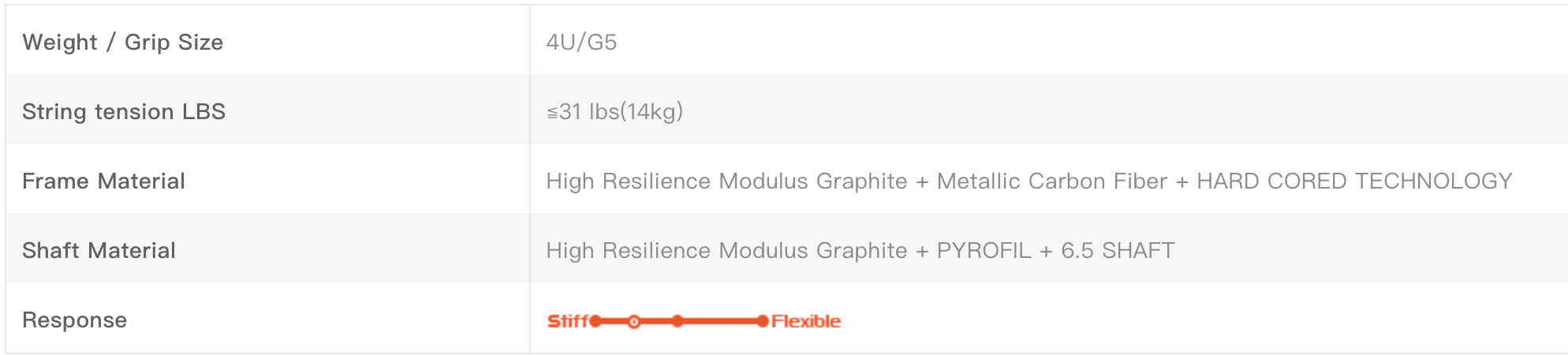Click the first dot next to Stiff
This screenshot has width=1568, height=355.
click(x=595, y=321)
